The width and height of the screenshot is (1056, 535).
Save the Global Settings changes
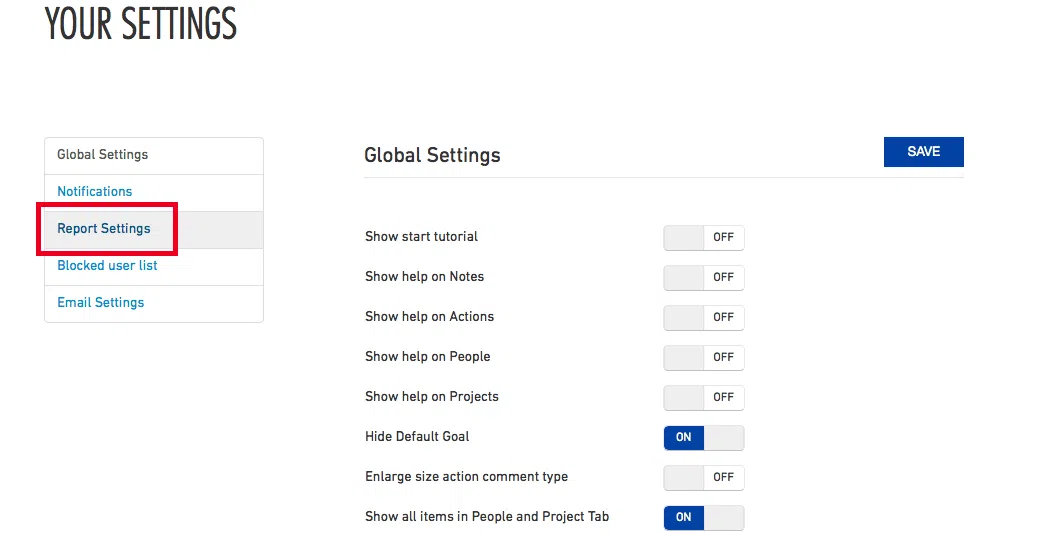(923, 152)
